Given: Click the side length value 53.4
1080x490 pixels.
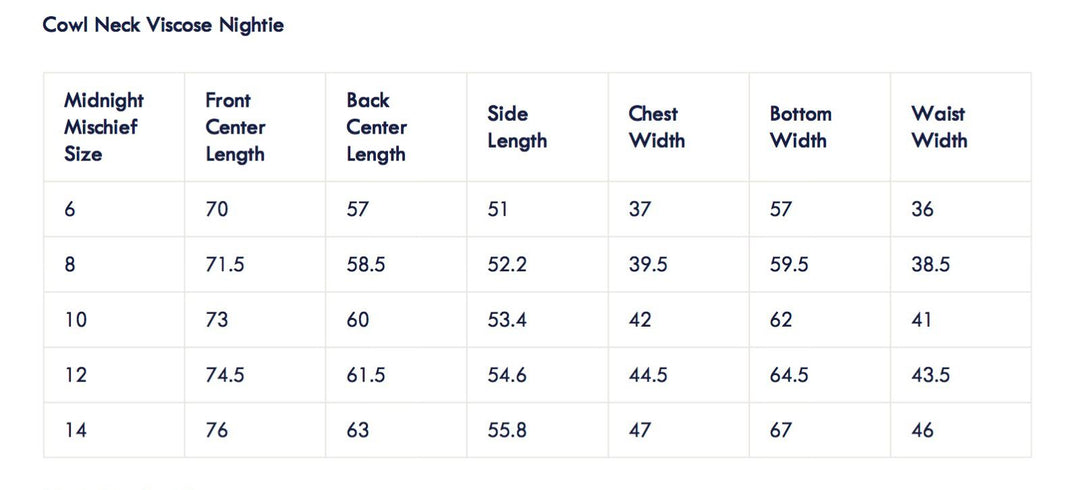Looking at the screenshot, I should point(507,320).
